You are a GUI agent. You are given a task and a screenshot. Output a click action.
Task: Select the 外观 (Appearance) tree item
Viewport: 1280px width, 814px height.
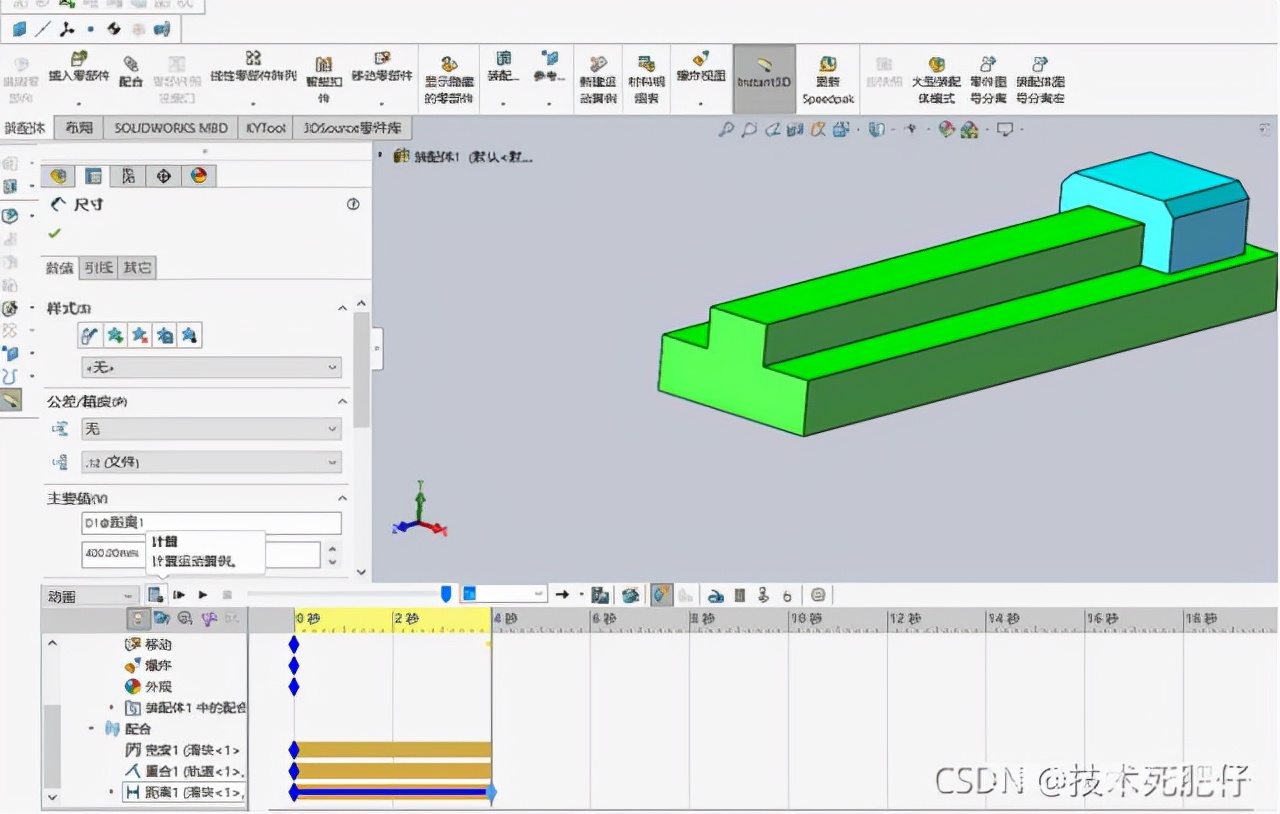pyautogui.click(x=147, y=687)
